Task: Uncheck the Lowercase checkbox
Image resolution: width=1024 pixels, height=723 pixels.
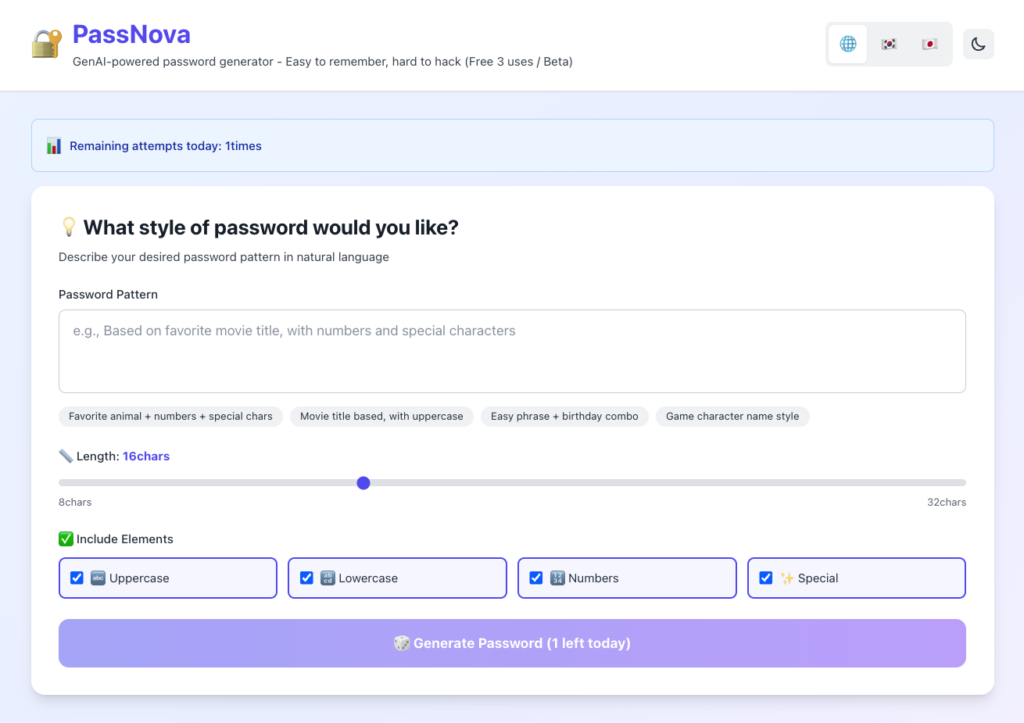Action: click(x=306, y=578)
